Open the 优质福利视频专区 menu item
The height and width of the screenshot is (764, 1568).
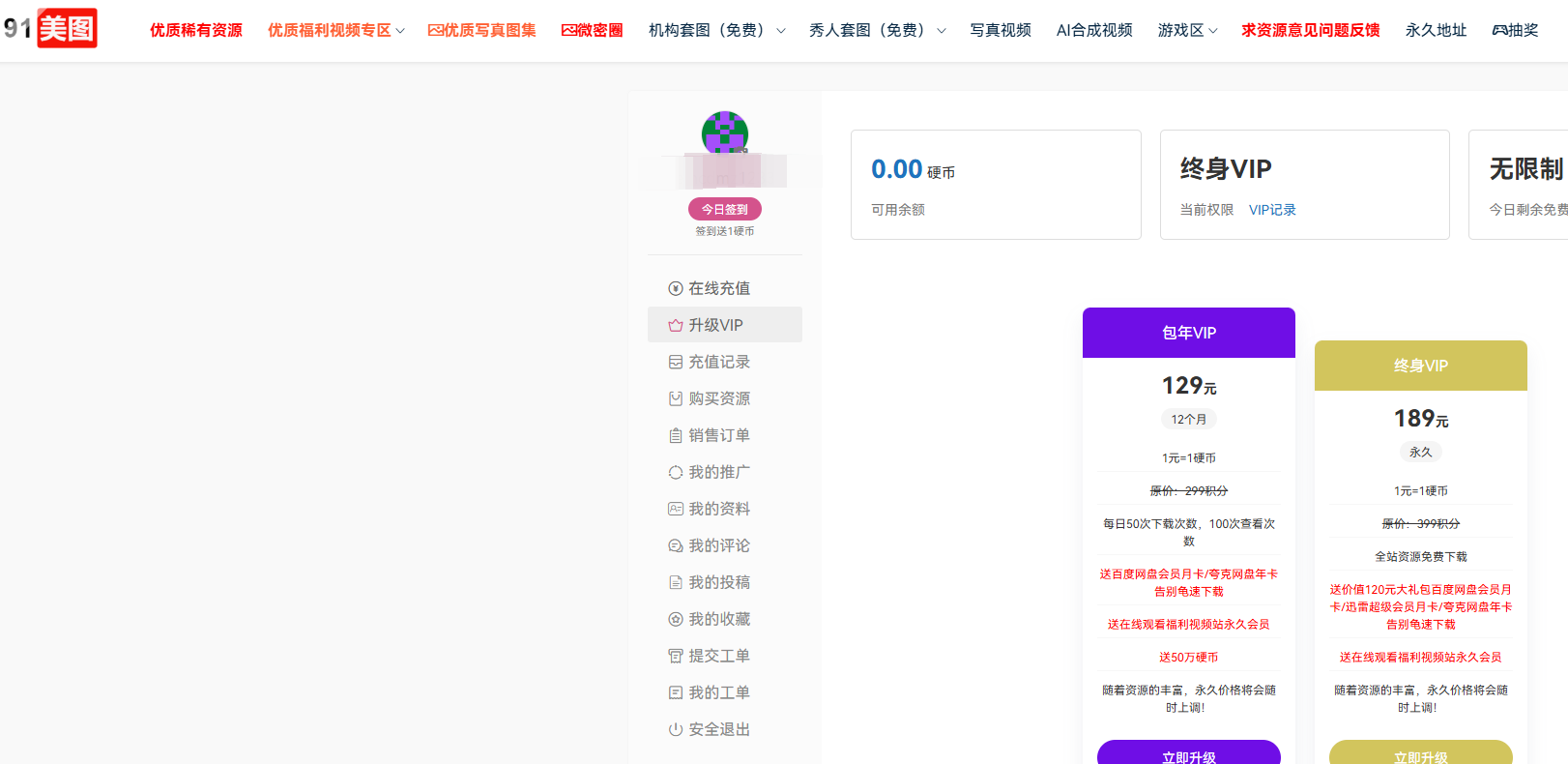(x=330, y=30)
